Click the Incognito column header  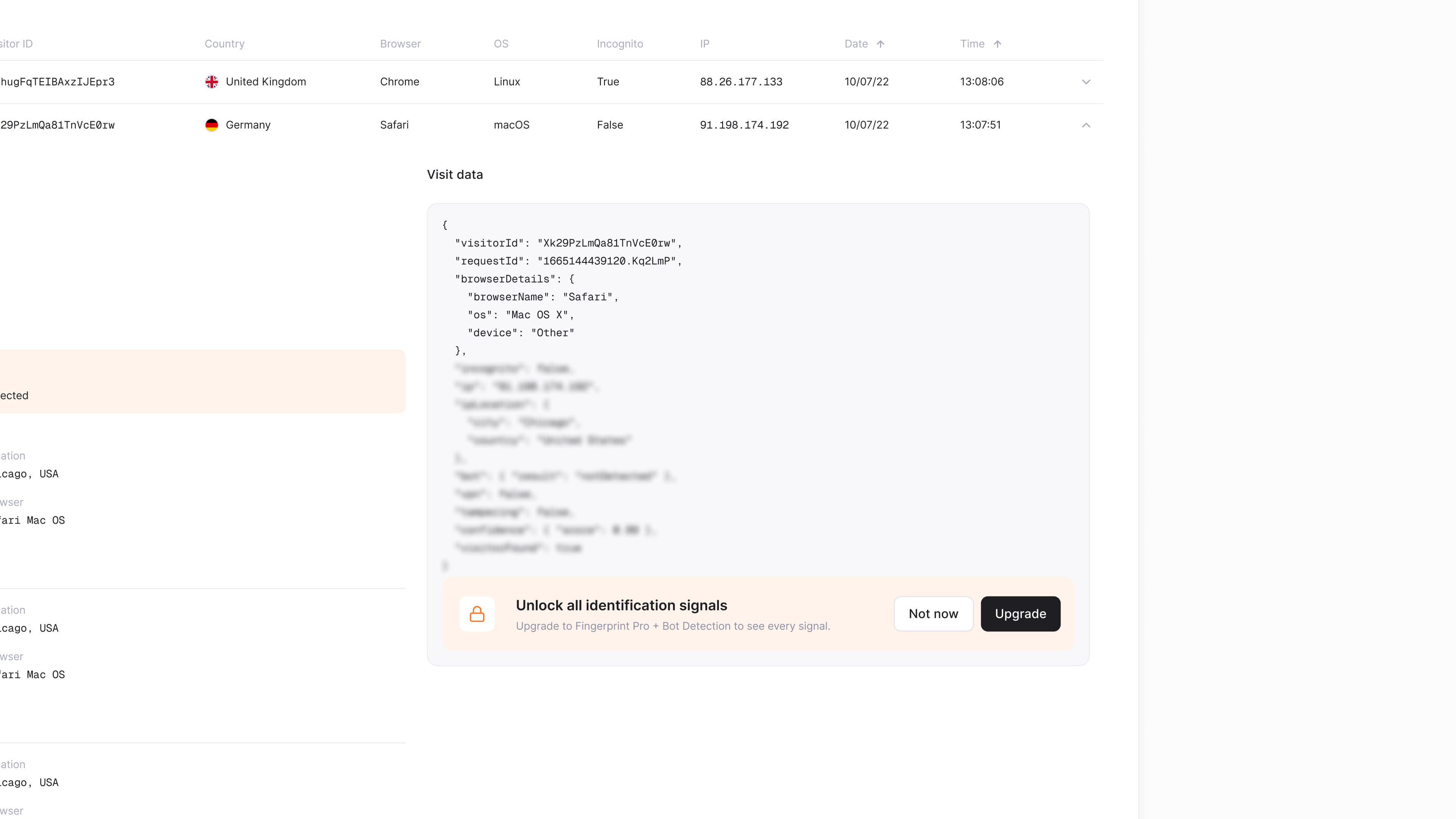coord(620,44)
